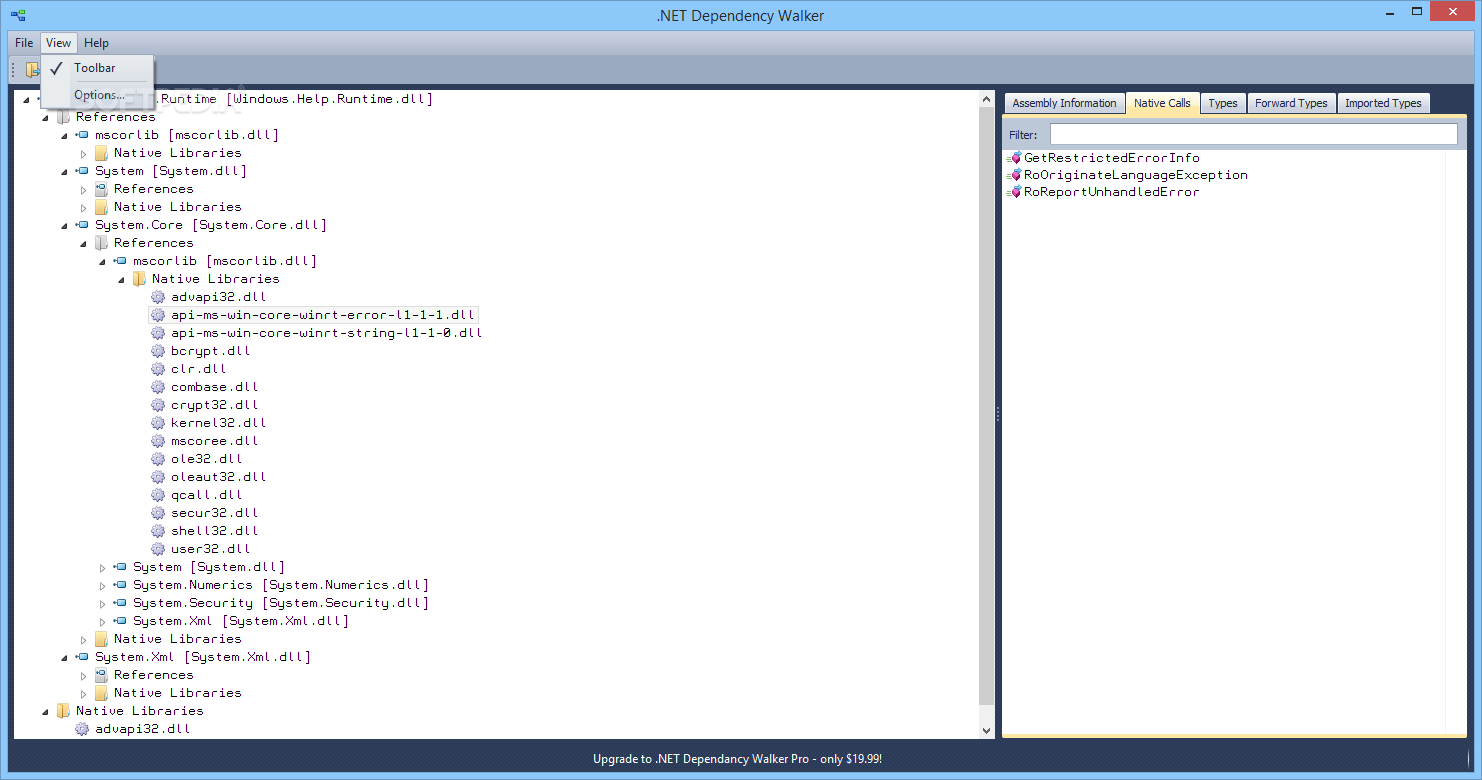Image resolution: width=1482 pixels, height=780 pixels.
Task: Click the gear icon of api-ms-win-core-winrt-error-l1-1-1.dll
Action: pyautogui.click(x=158, y=315)
